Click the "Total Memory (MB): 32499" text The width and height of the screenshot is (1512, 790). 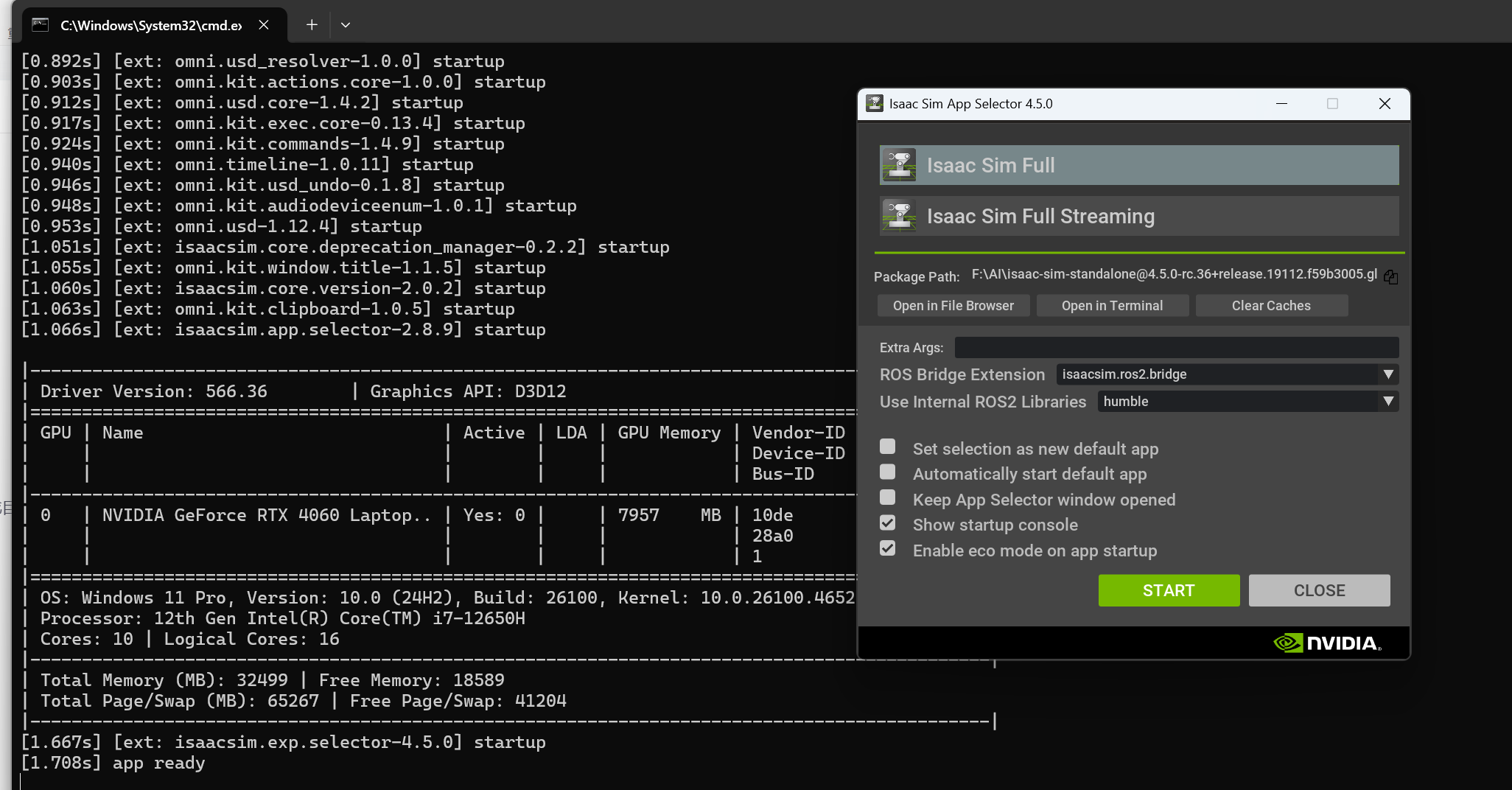[x=164, y=680]
